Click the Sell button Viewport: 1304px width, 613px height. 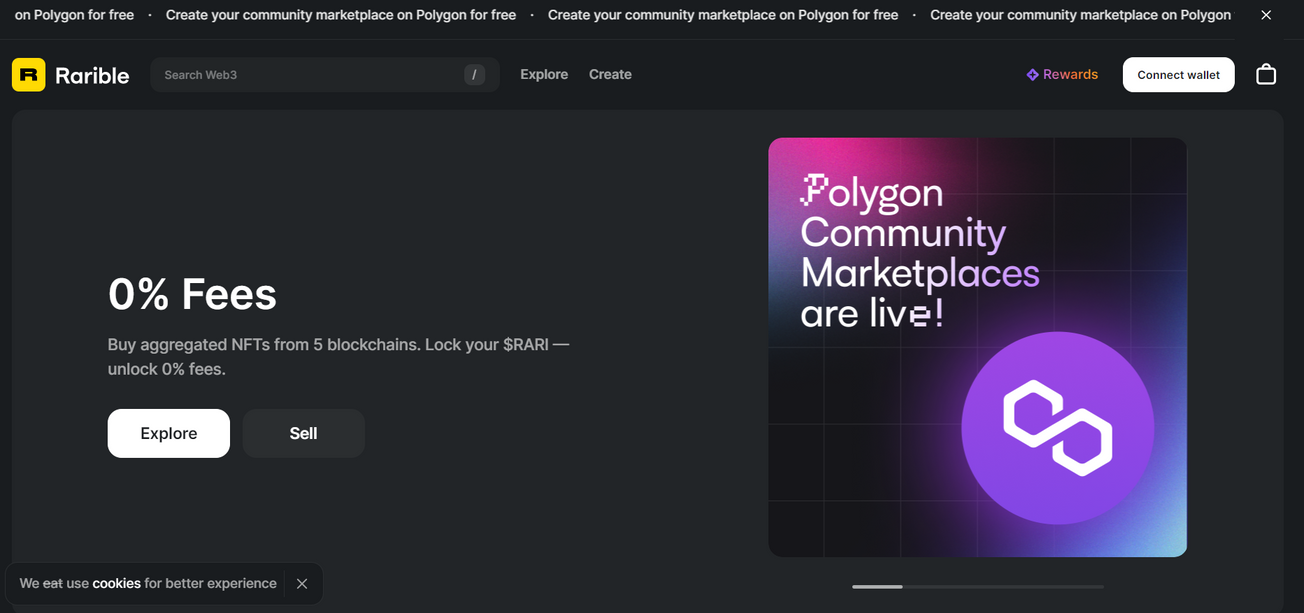click(x=304, y=433)
